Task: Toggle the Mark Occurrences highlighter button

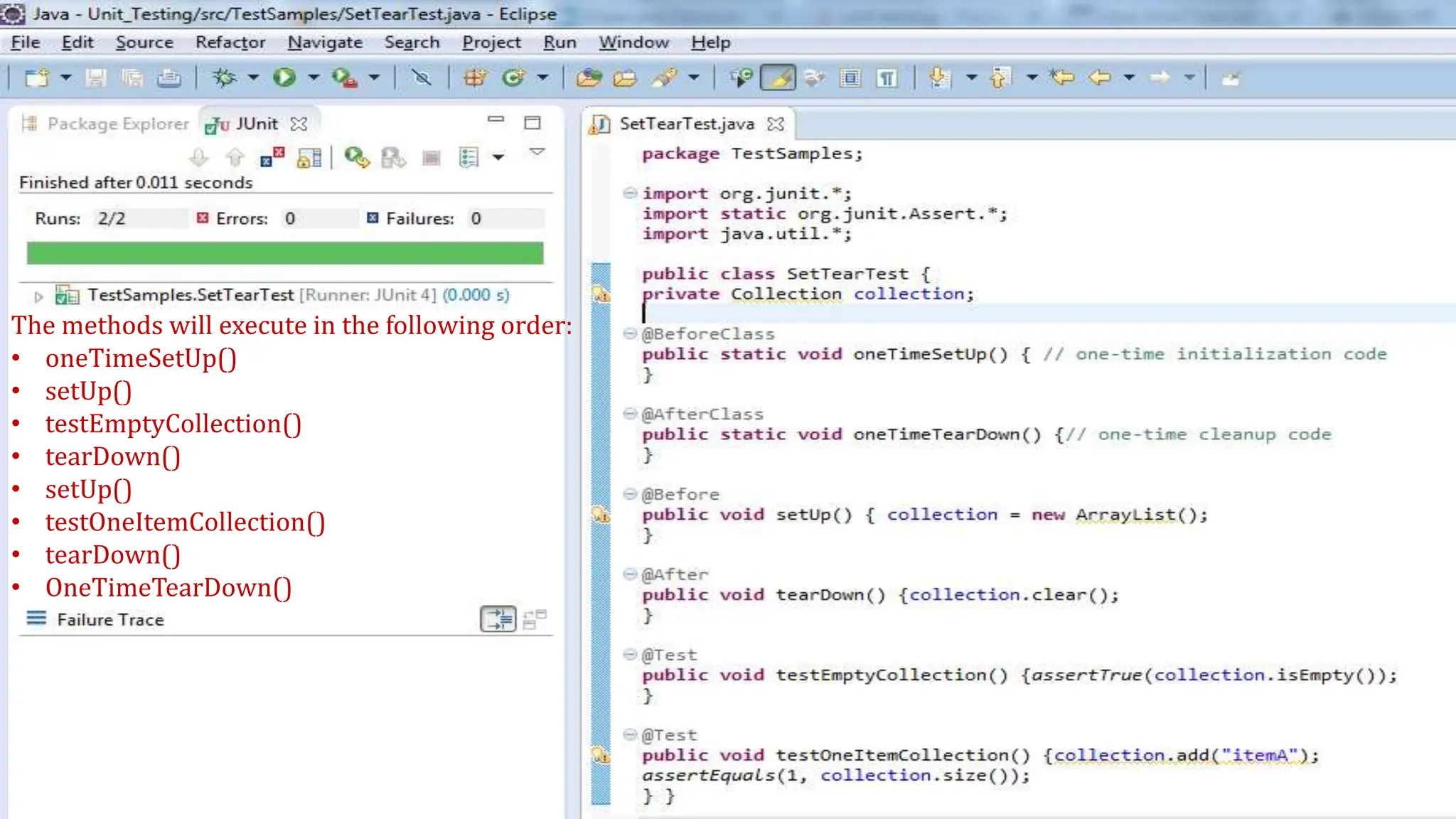Action: (778, 77)
